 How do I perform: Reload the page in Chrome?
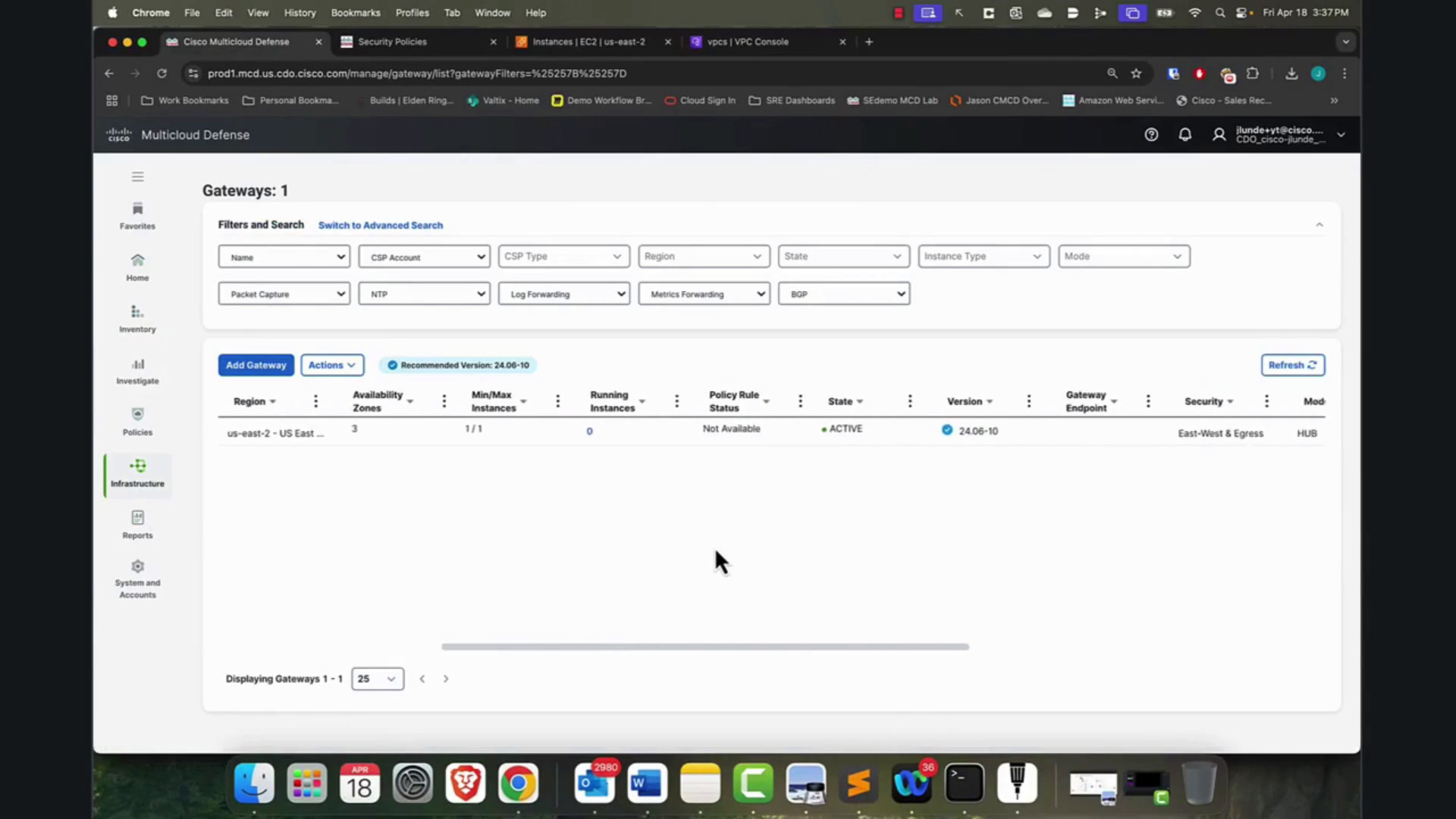click(x=162, y=74)
